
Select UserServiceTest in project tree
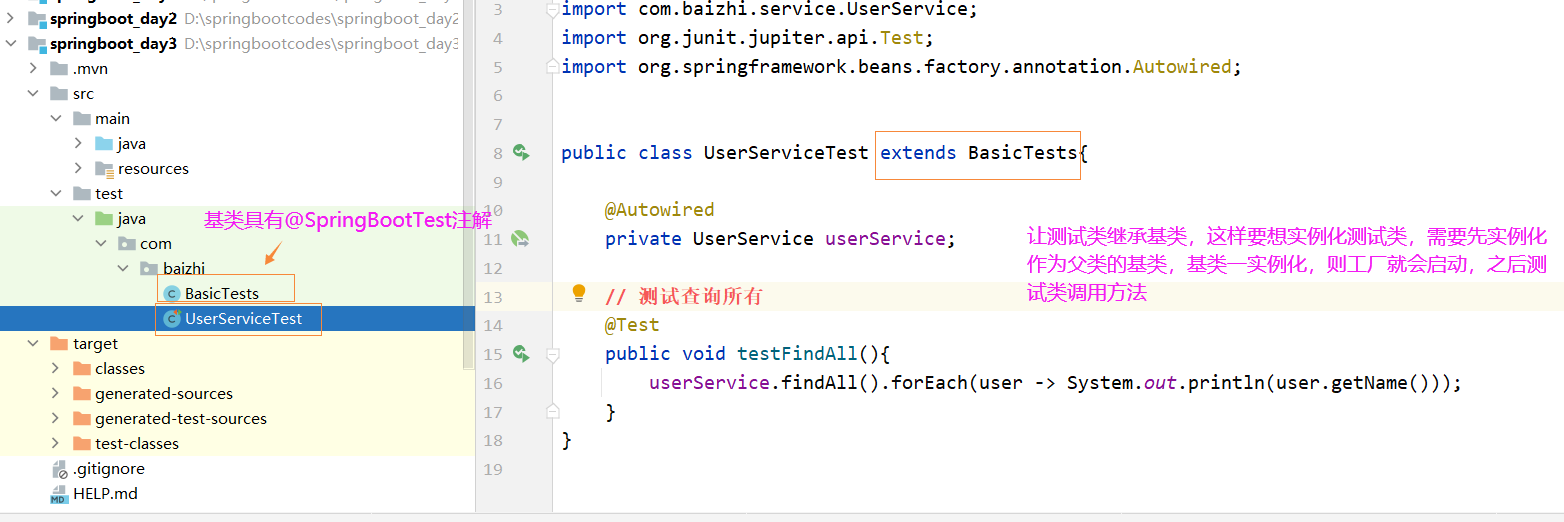coord(243,318)
